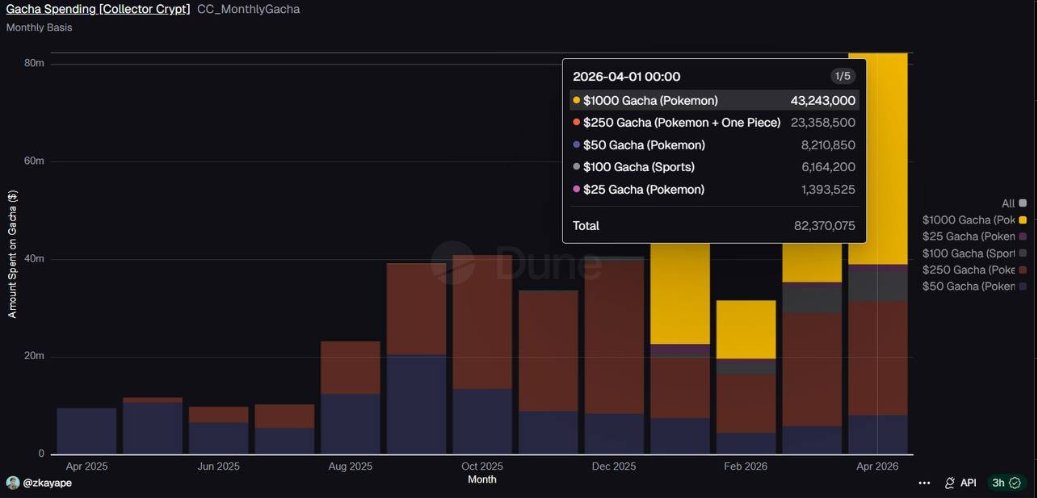
Task: Click the Aug 2025 bar's brown segment
Action: (351, 367)
